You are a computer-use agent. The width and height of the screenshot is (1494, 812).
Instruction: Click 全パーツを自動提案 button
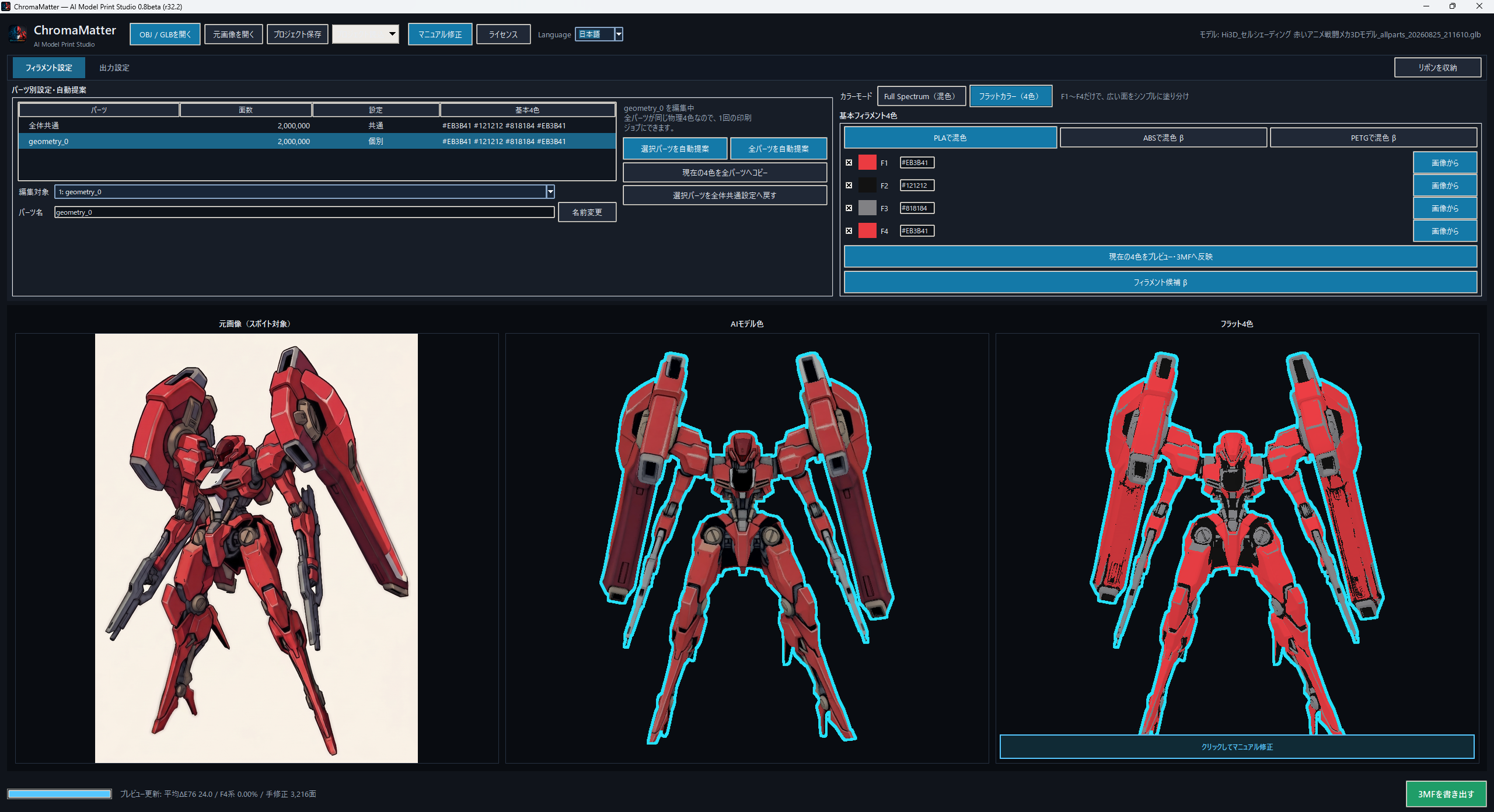(779, 149)
